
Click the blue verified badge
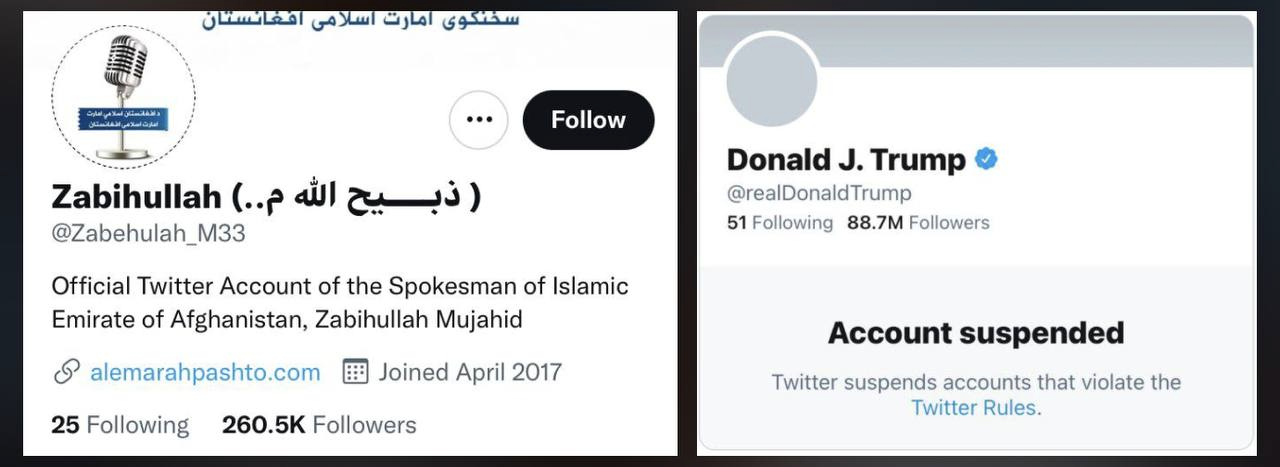(x=986, y=159)
